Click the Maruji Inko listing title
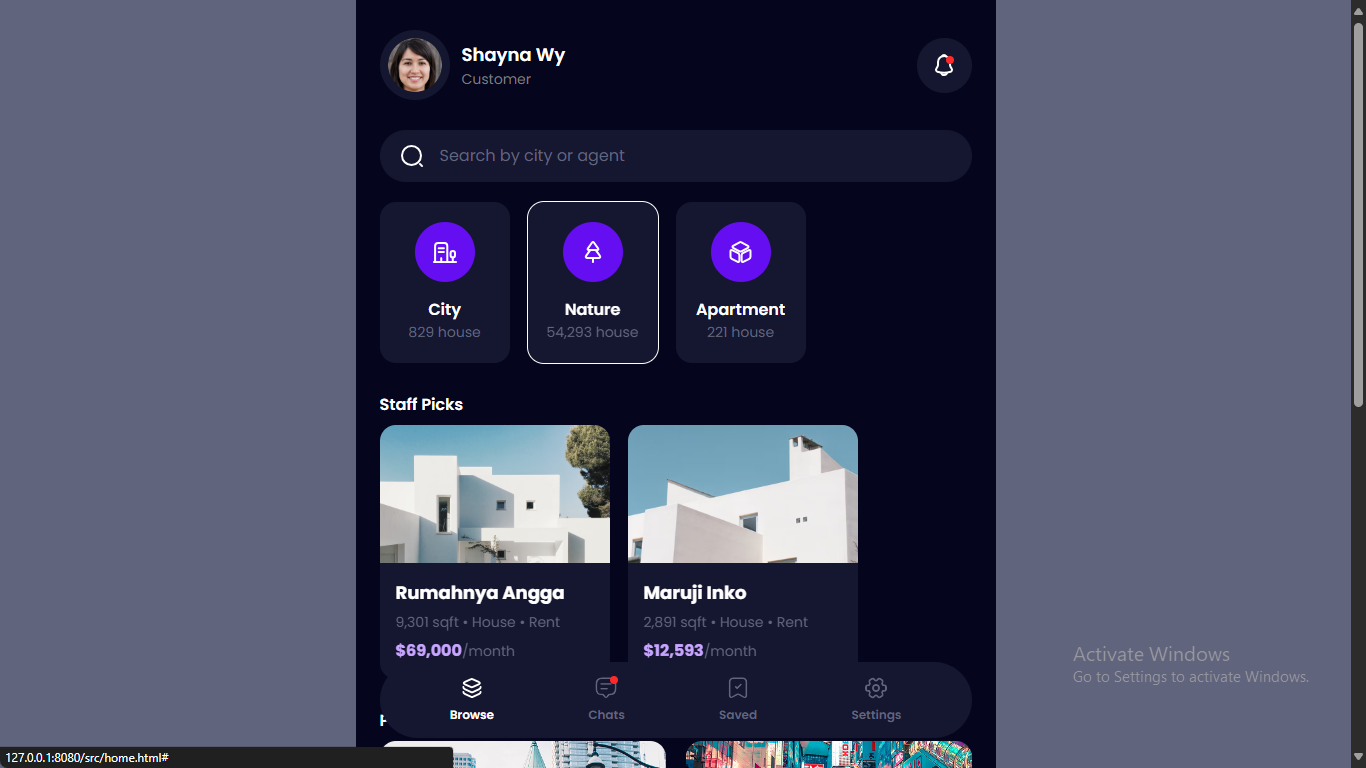Screen dimensions: 1366x768 [x=695, y=593]
